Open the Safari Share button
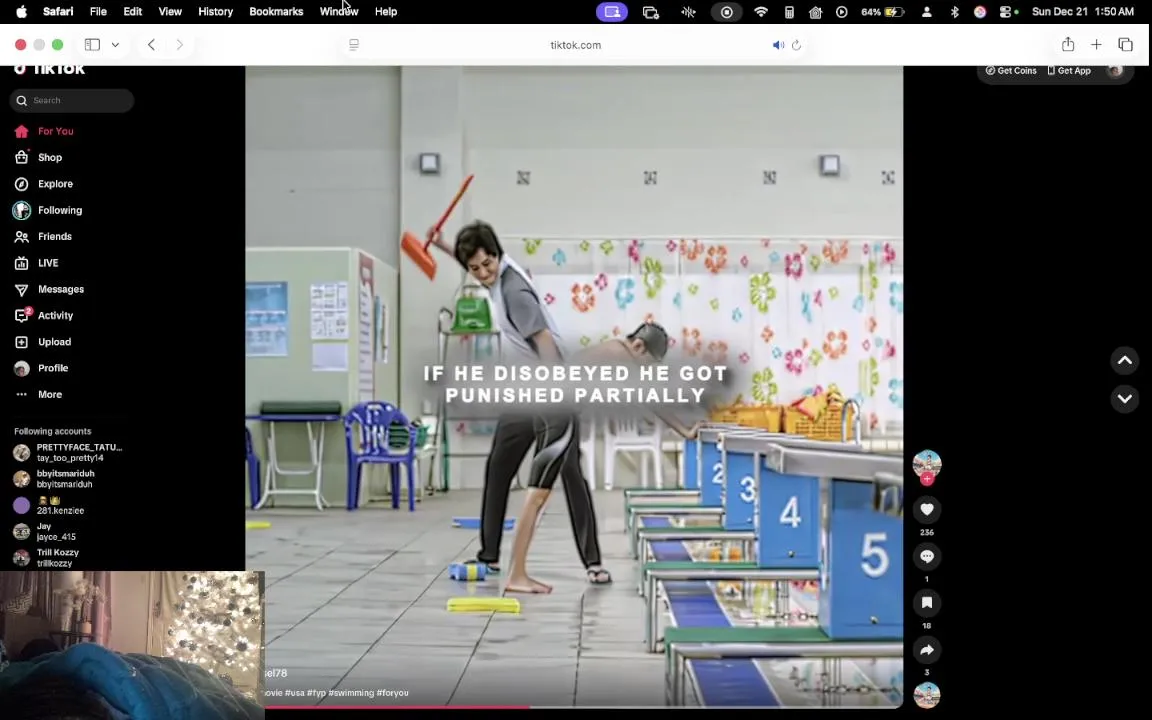 tap(1068, 45)
